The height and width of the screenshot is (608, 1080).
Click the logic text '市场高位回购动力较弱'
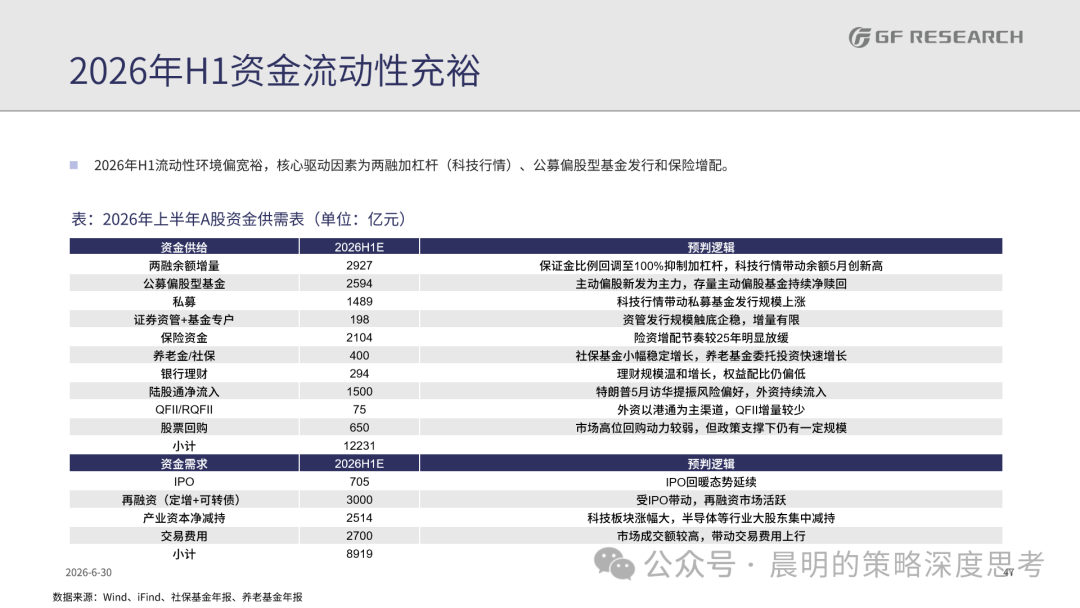click(634, 428)
